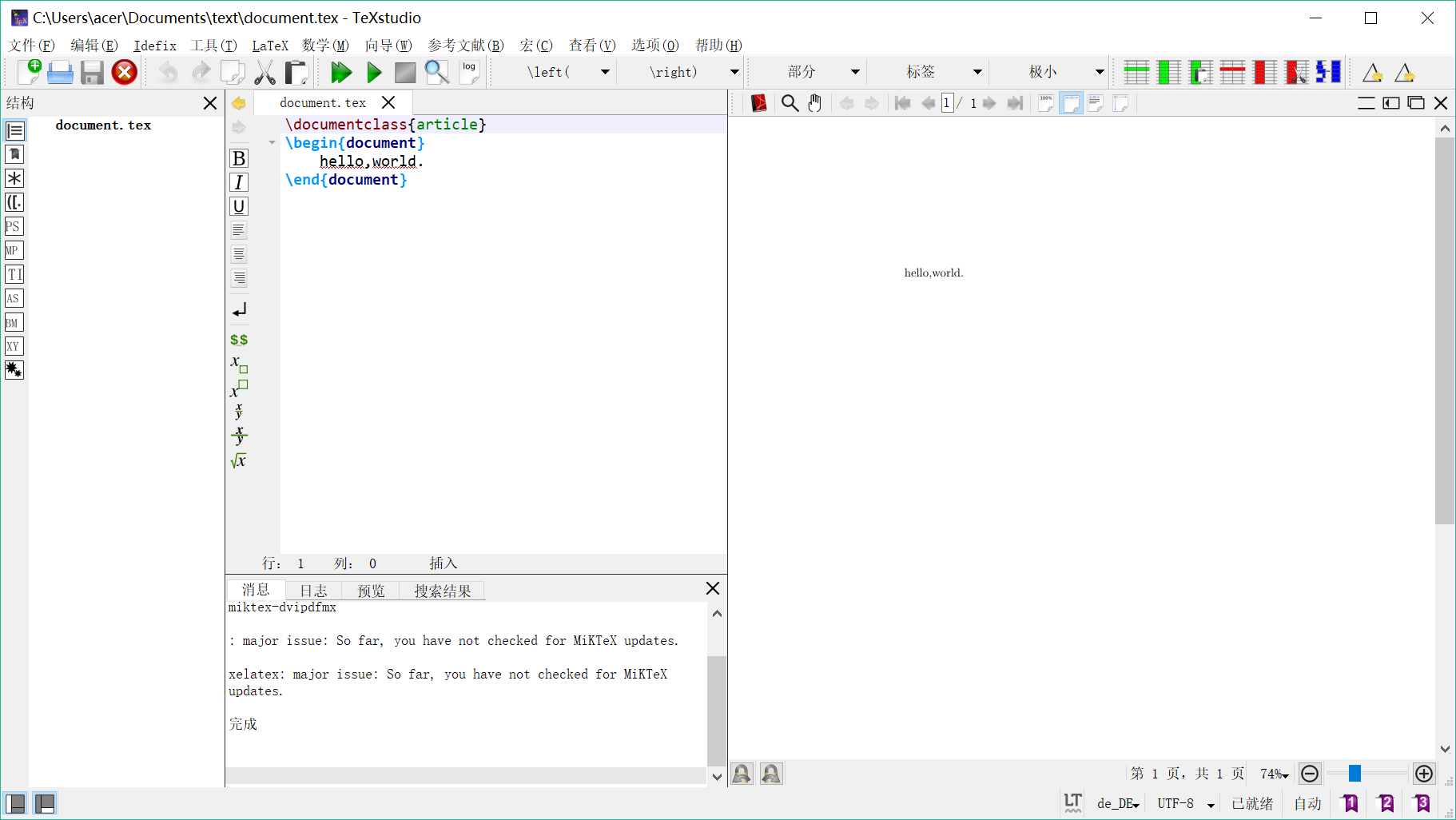The width and height of the screenshot is (1456, 820).
Task: Insert a square root with the √x icon
Action: tap(239, 461)
